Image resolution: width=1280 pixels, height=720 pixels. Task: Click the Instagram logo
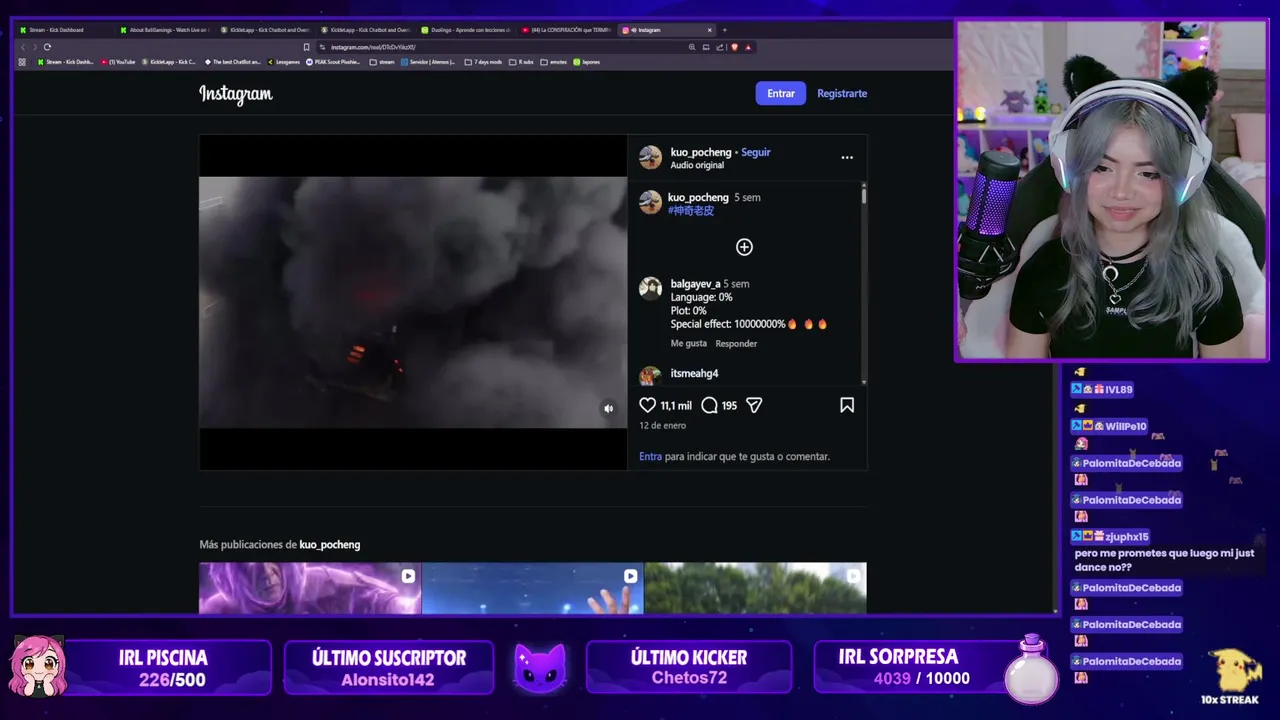tap(236, 94)
